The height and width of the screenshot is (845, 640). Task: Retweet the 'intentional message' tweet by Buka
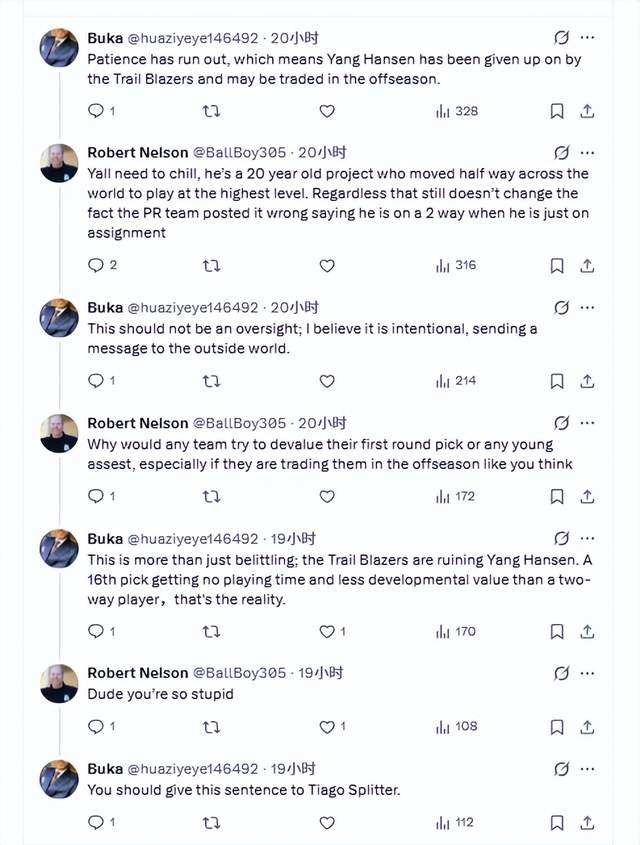coord(209,381)
